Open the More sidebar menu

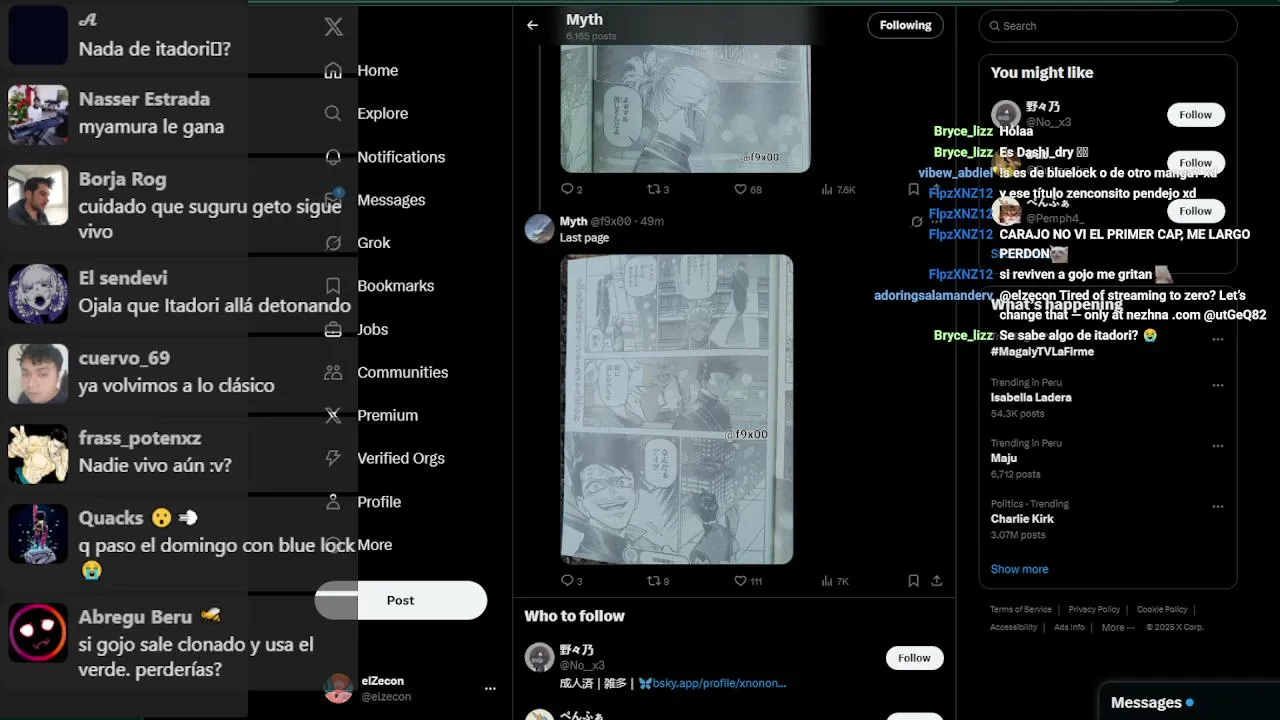point(374,545)
